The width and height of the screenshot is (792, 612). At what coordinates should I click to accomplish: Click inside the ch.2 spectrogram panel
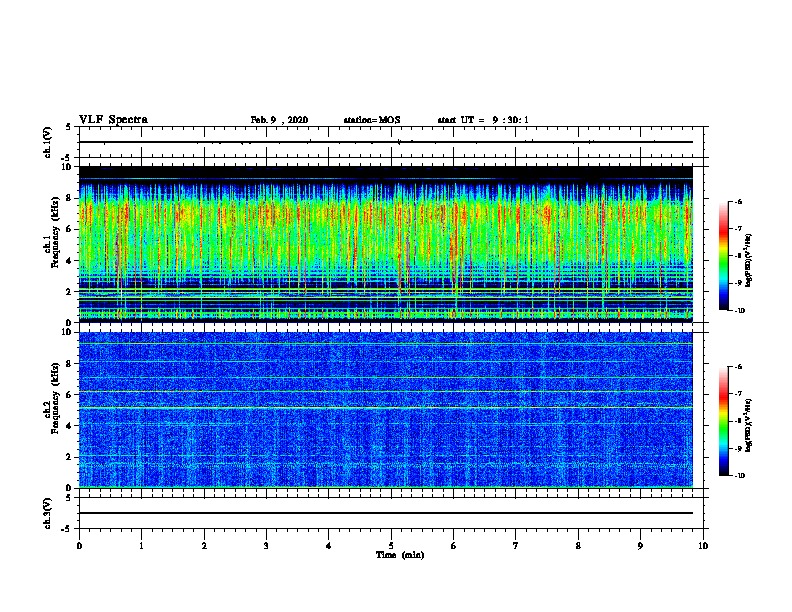click(386, 410)
